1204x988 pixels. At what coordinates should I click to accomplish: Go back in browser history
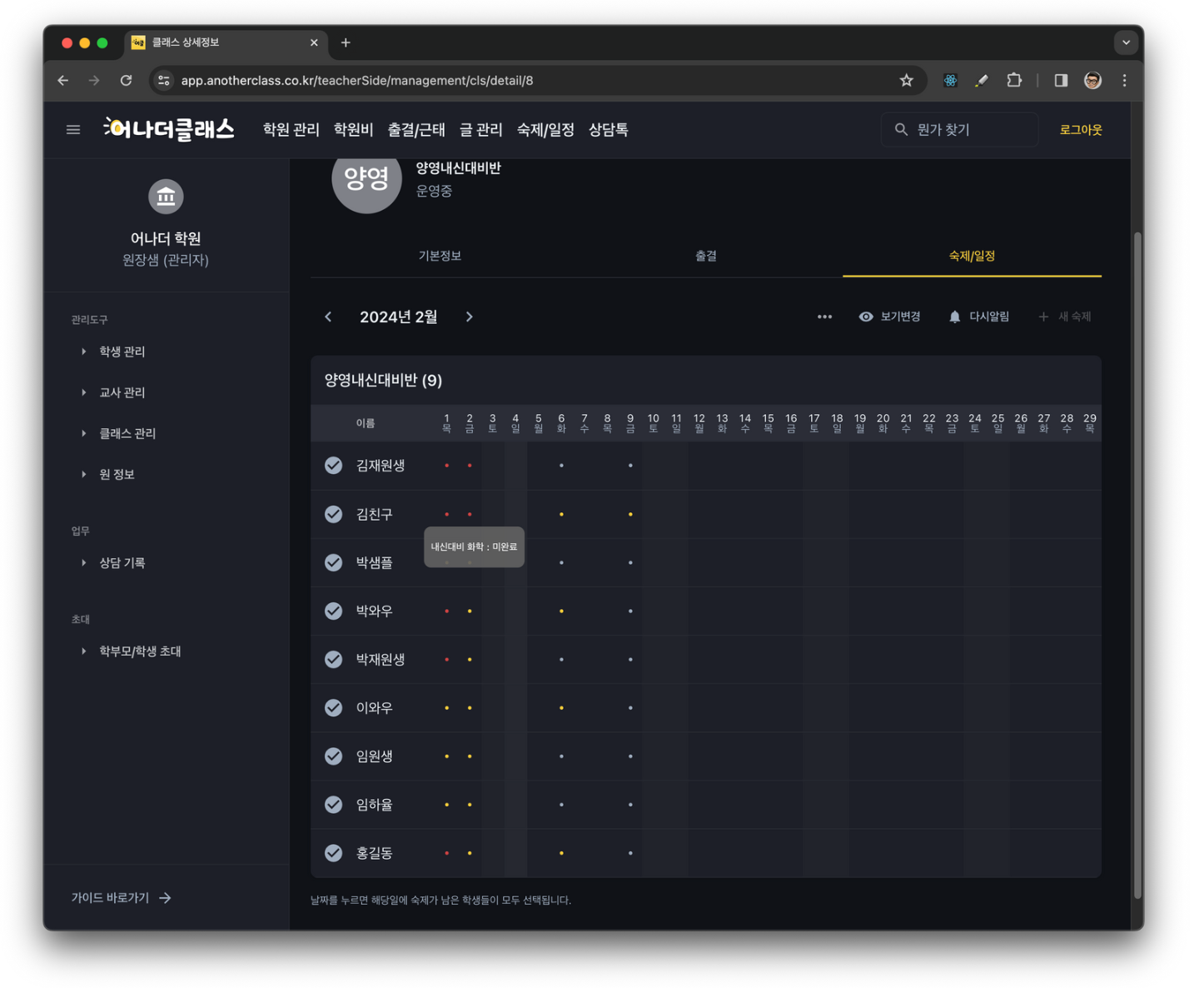tap(63, 81)
